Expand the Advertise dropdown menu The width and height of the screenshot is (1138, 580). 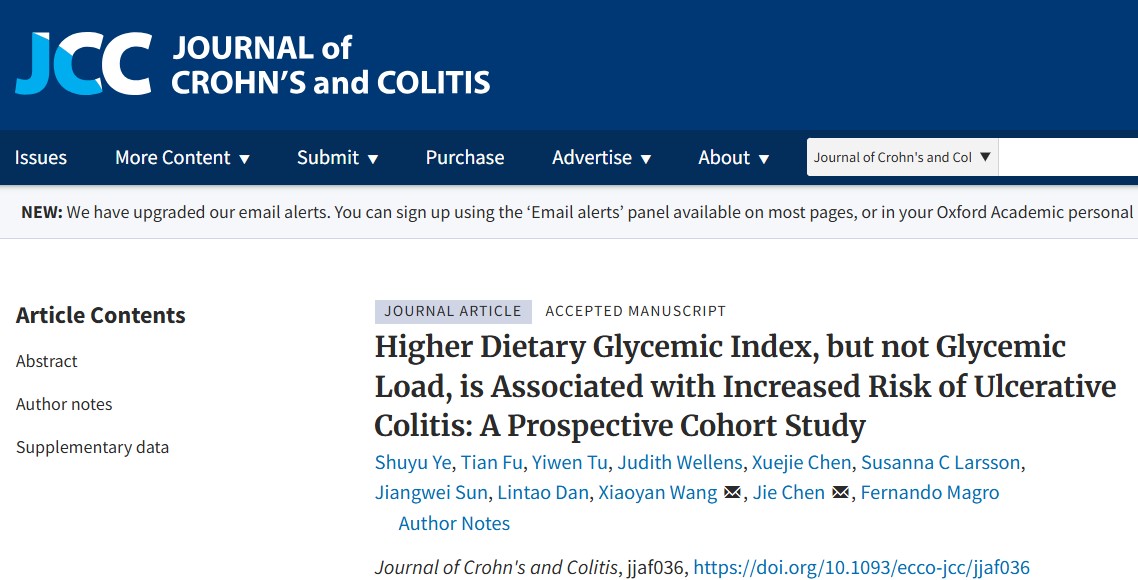[602, 158]
